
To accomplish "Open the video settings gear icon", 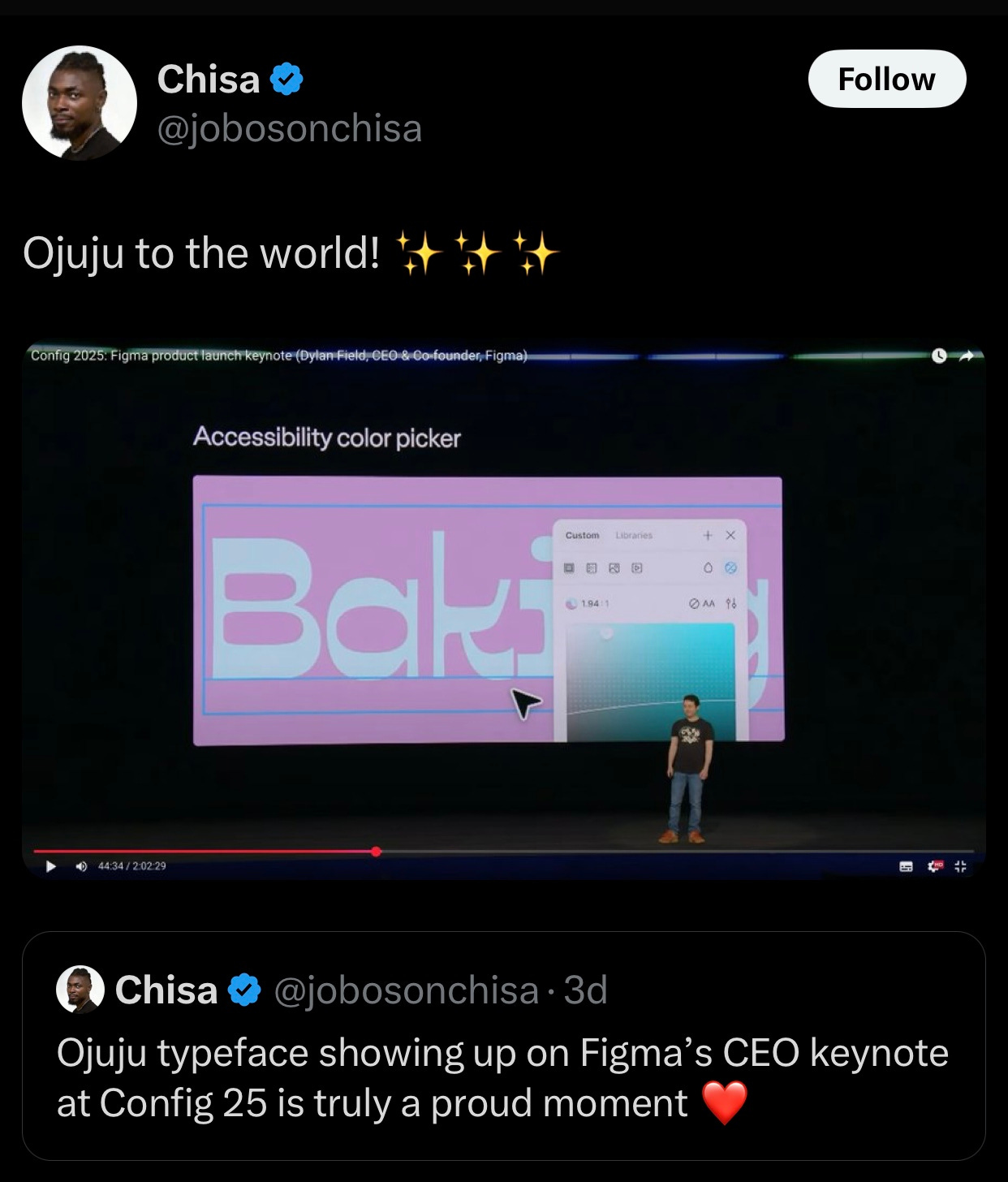I will [x=934, y=866].
